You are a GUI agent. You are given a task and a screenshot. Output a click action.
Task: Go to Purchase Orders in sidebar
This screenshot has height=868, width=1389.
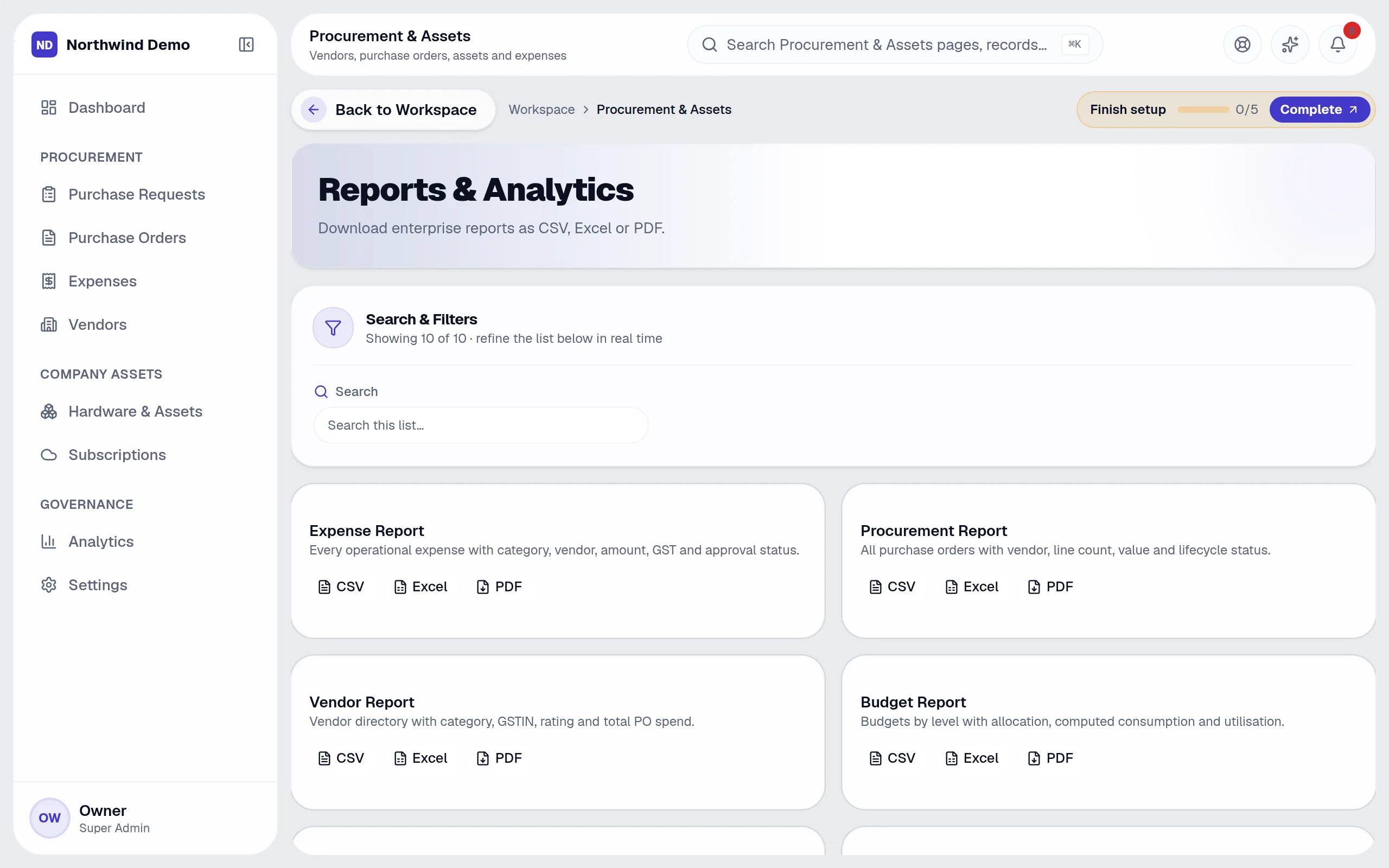tap(145, 238)
